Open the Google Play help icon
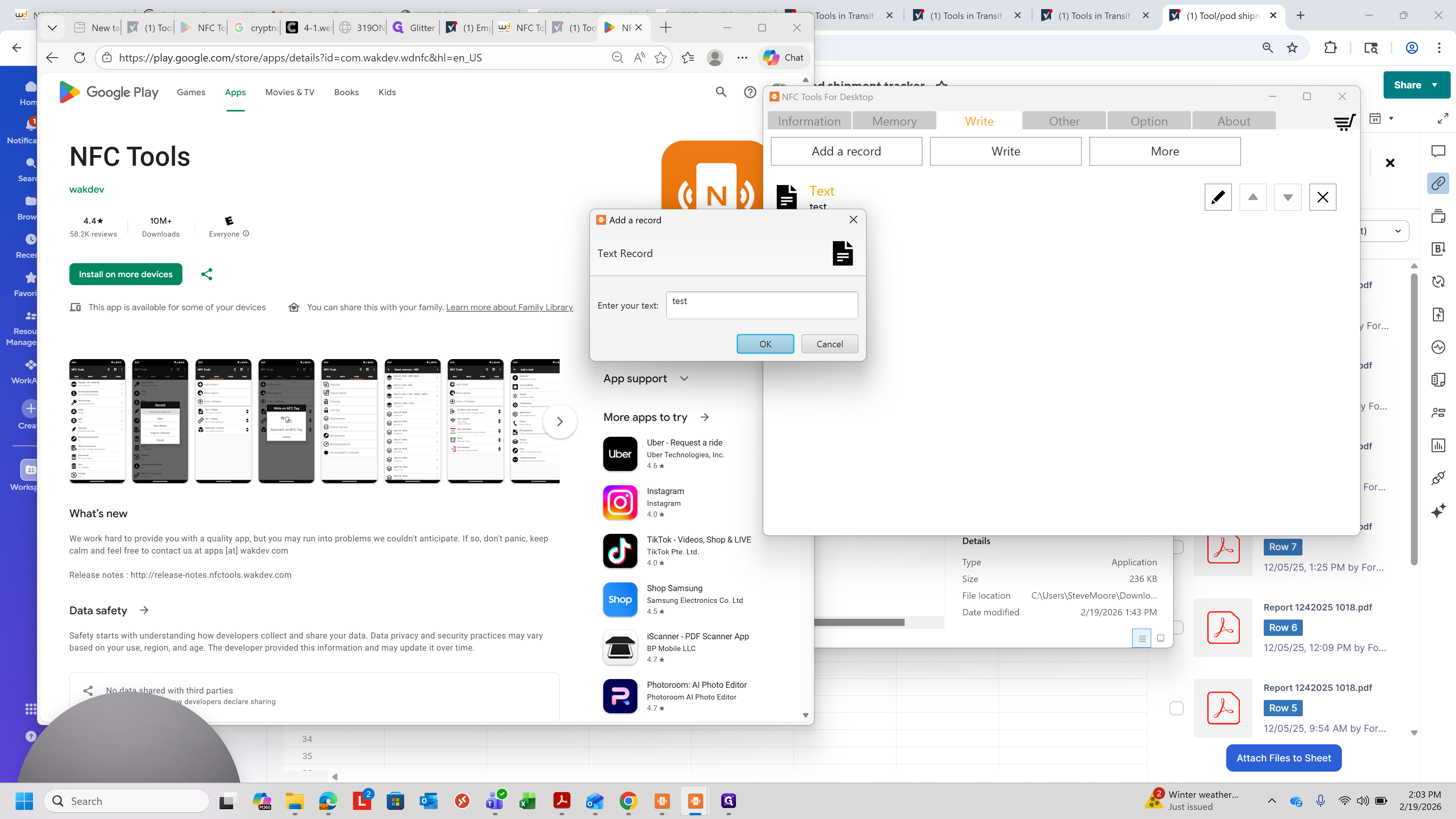Viewport: 1456px width, 819px height. (750, 92)
